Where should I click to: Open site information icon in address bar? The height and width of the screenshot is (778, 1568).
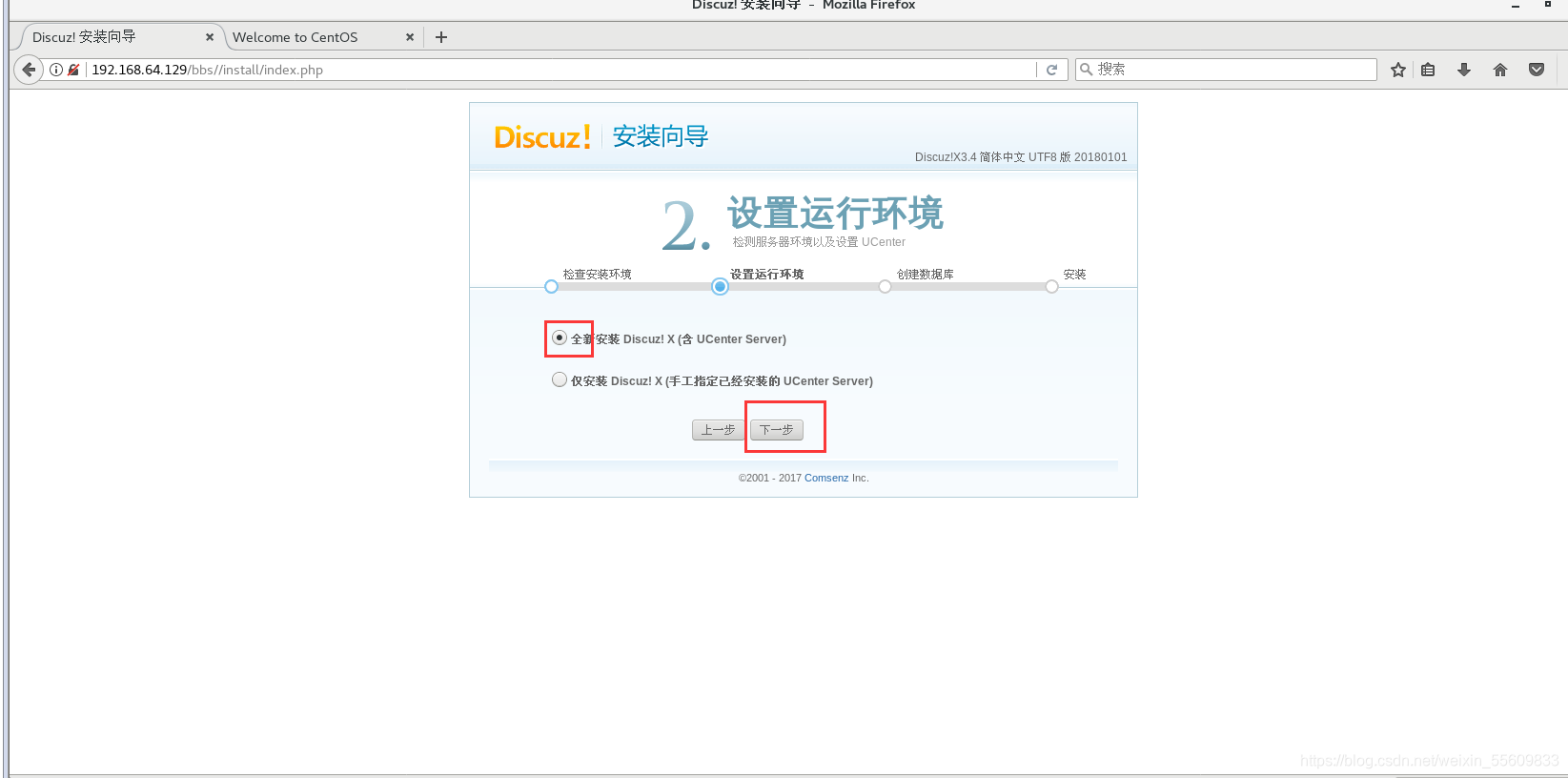pos(56,70)
